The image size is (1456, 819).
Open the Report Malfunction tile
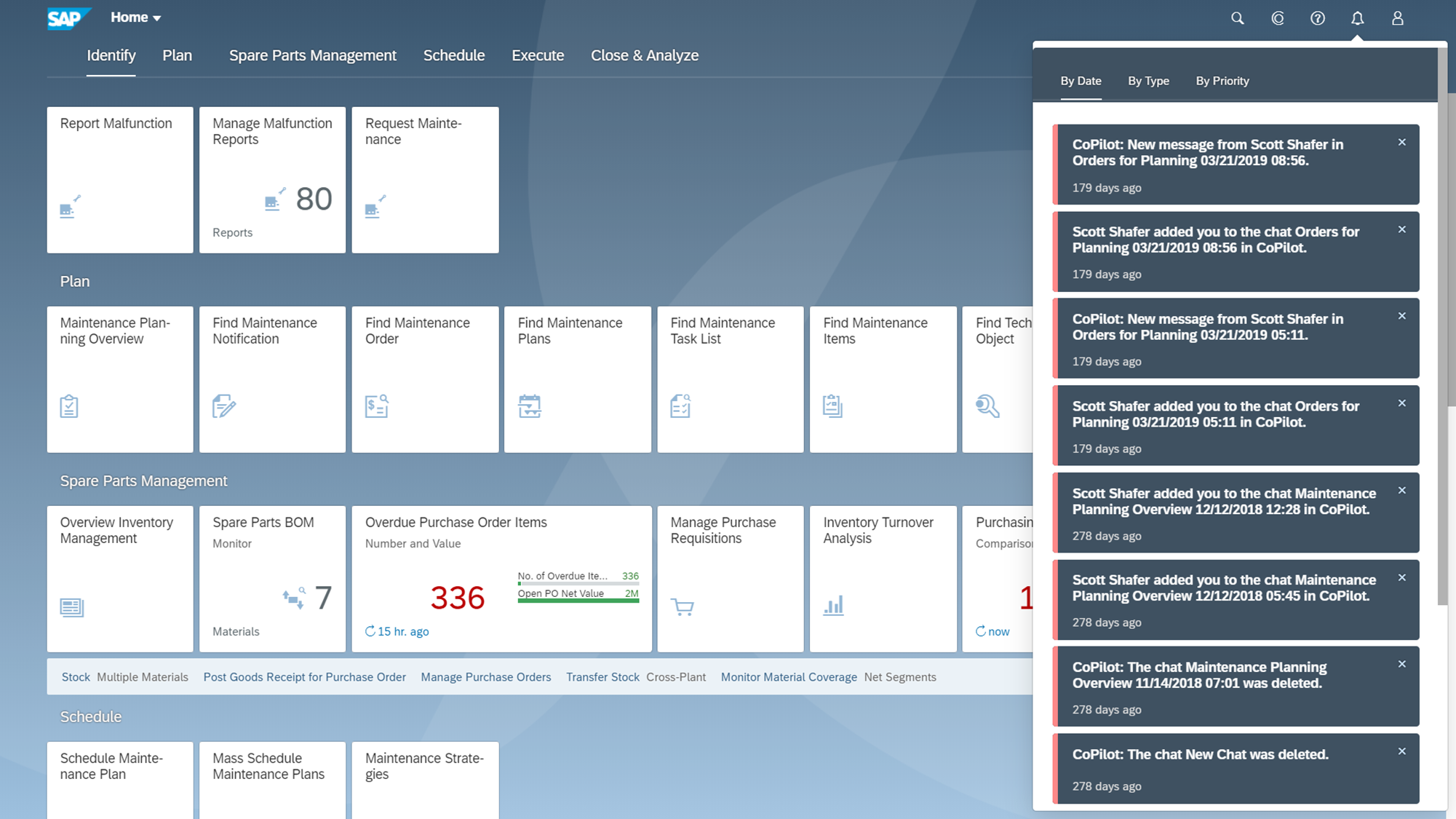[x=119, y=180]
